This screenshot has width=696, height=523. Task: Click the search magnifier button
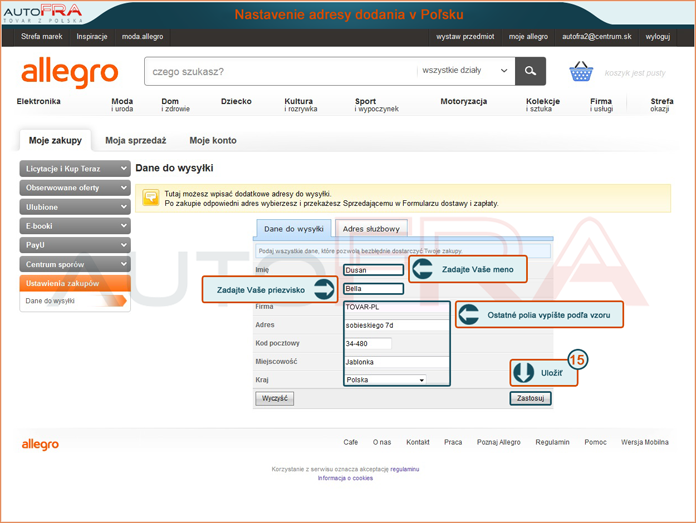pyautogui.click(x=530, y=71)
